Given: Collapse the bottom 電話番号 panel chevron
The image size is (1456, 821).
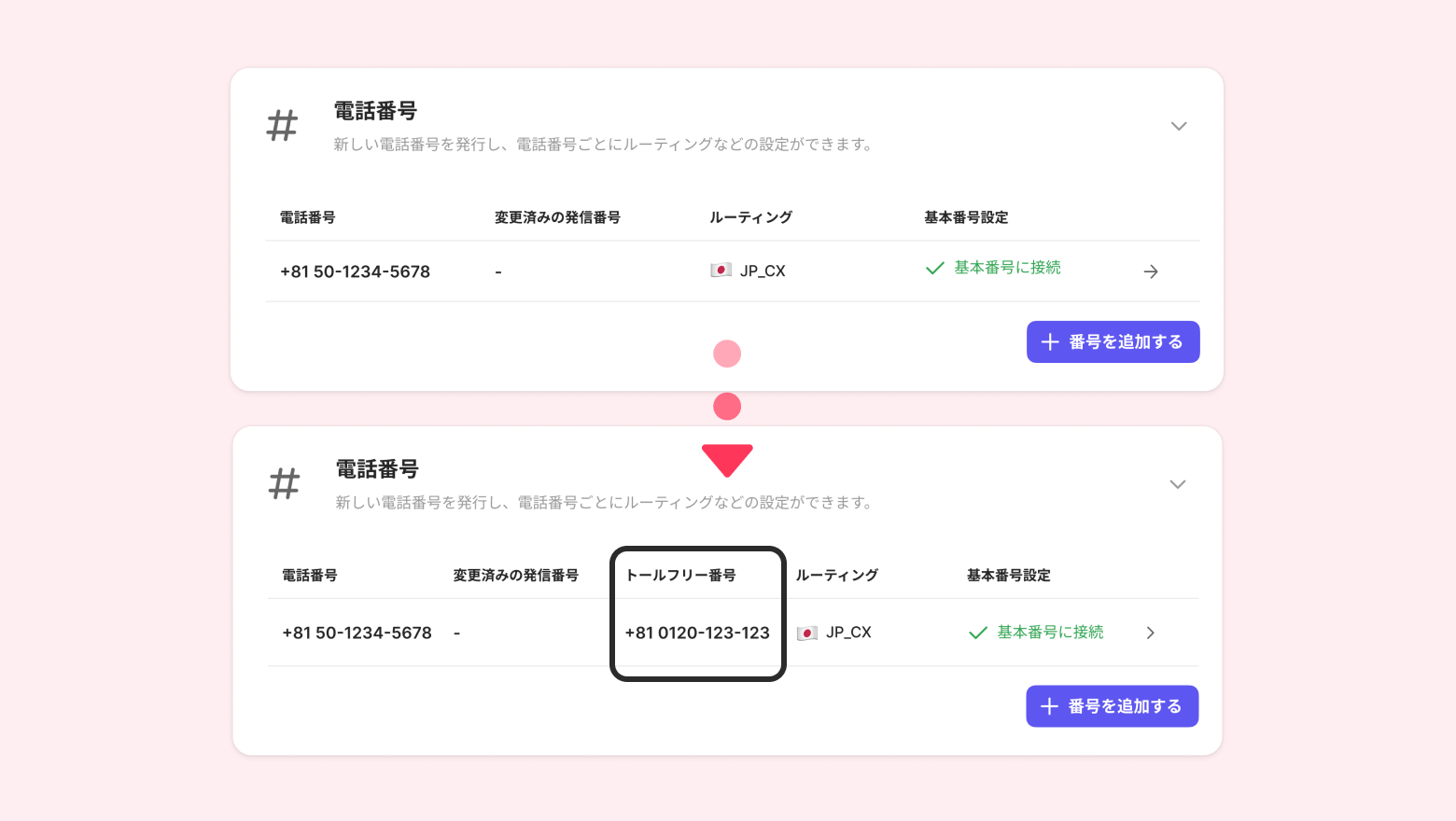Looking at the screenshot, I should [1178, 484].
